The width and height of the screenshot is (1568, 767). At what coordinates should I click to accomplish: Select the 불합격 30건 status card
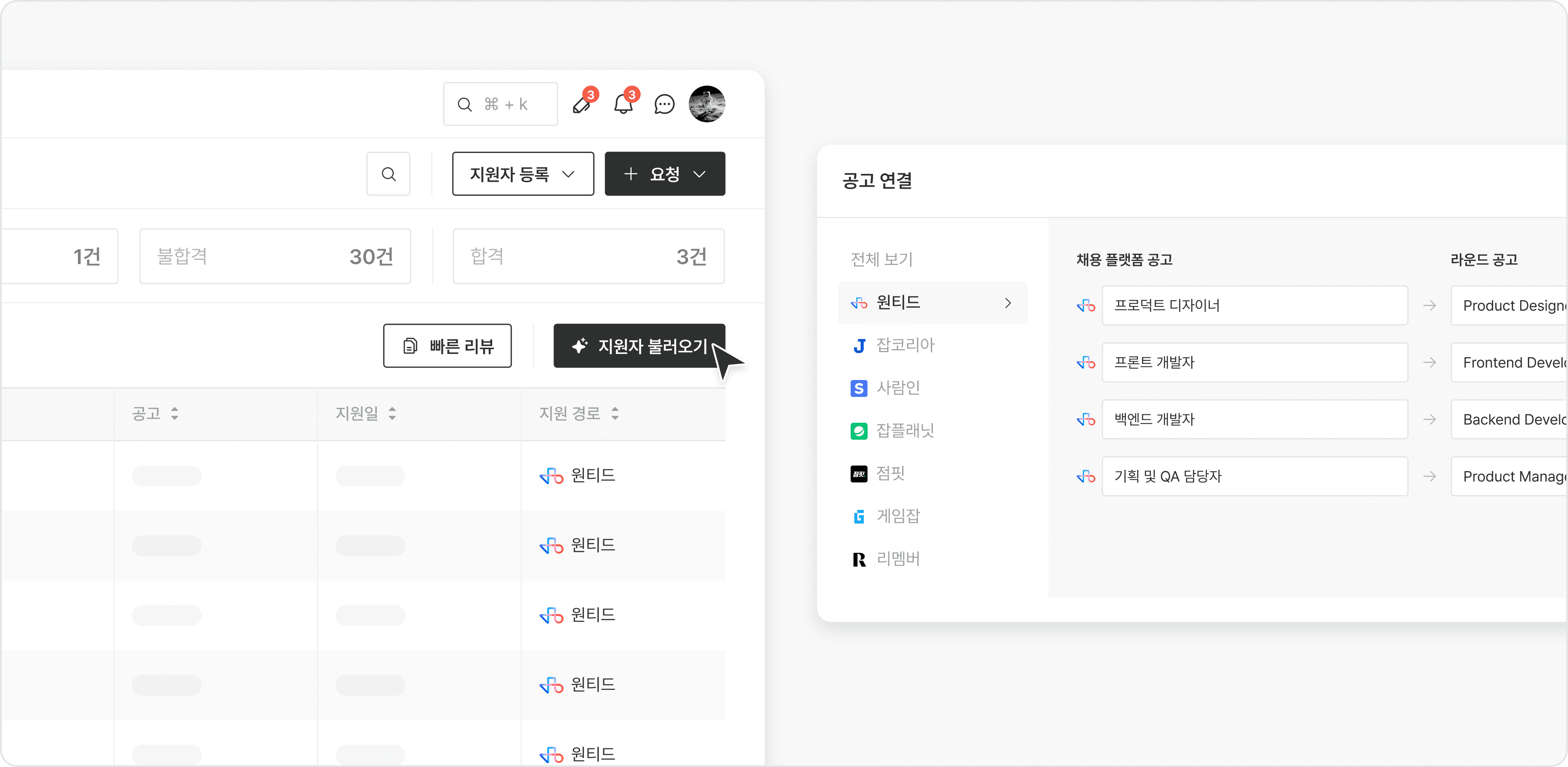tap(275, 257)
